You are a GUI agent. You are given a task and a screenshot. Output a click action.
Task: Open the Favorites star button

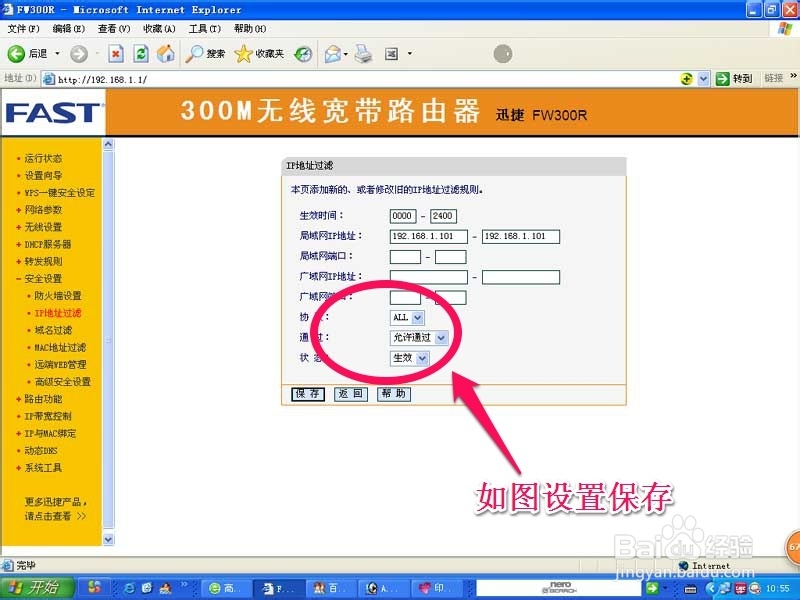click(259, 54)
